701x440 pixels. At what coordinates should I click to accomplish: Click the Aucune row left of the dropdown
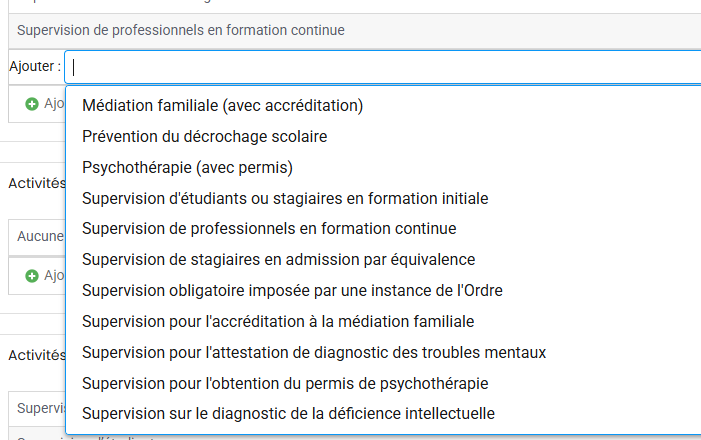coord(40,237)
